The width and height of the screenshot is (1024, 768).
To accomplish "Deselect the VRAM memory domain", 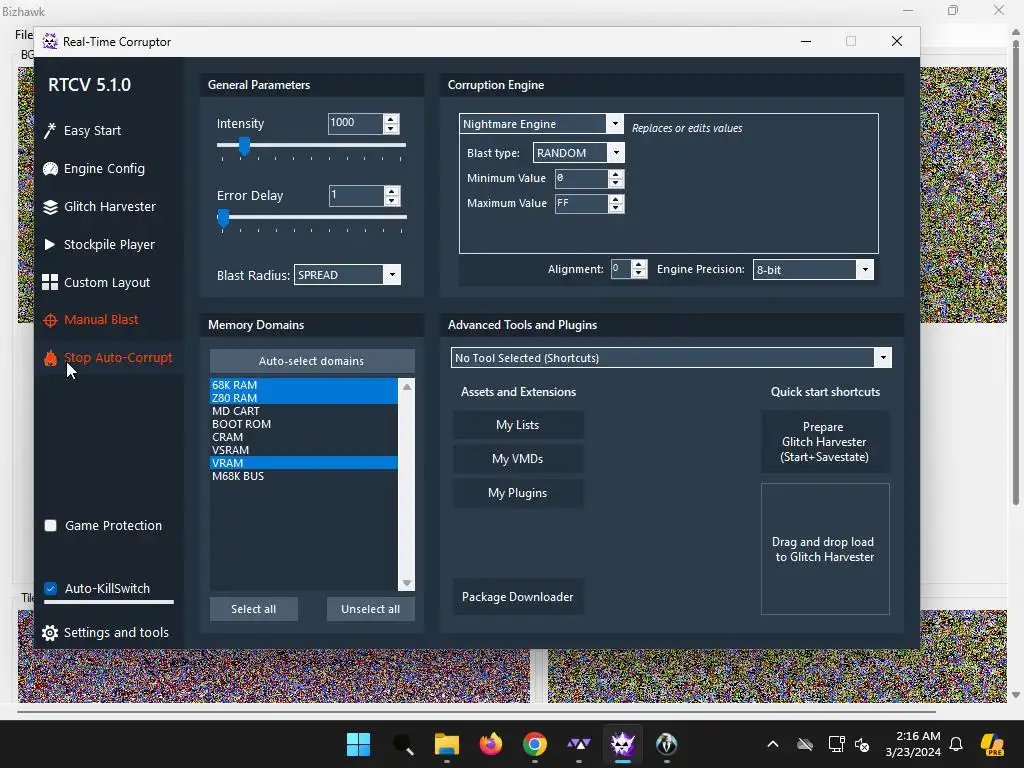I will click(304, 463).
